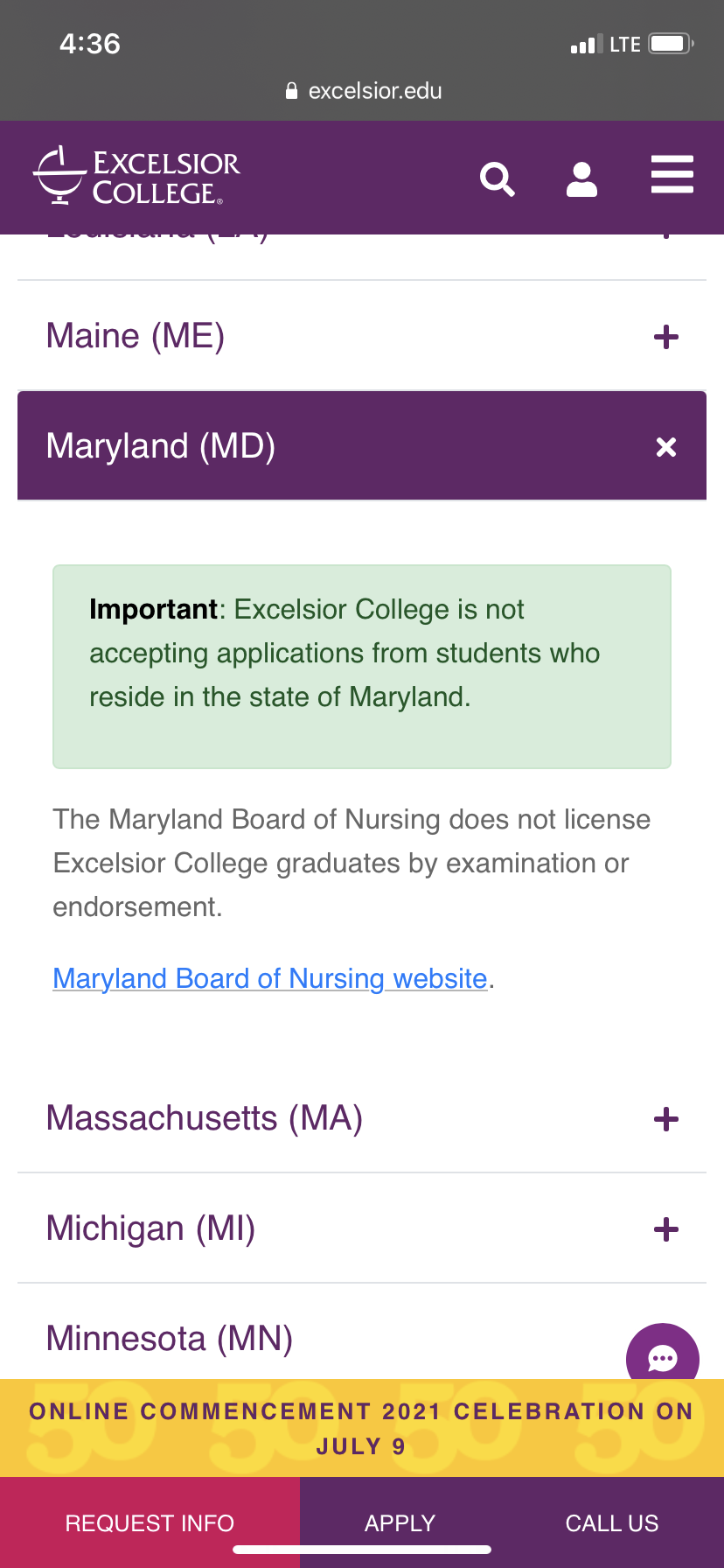Viewport: 724px width, 1568px height.
Task: Open the live chat bubble icon
Action: tap(662, 1356)
